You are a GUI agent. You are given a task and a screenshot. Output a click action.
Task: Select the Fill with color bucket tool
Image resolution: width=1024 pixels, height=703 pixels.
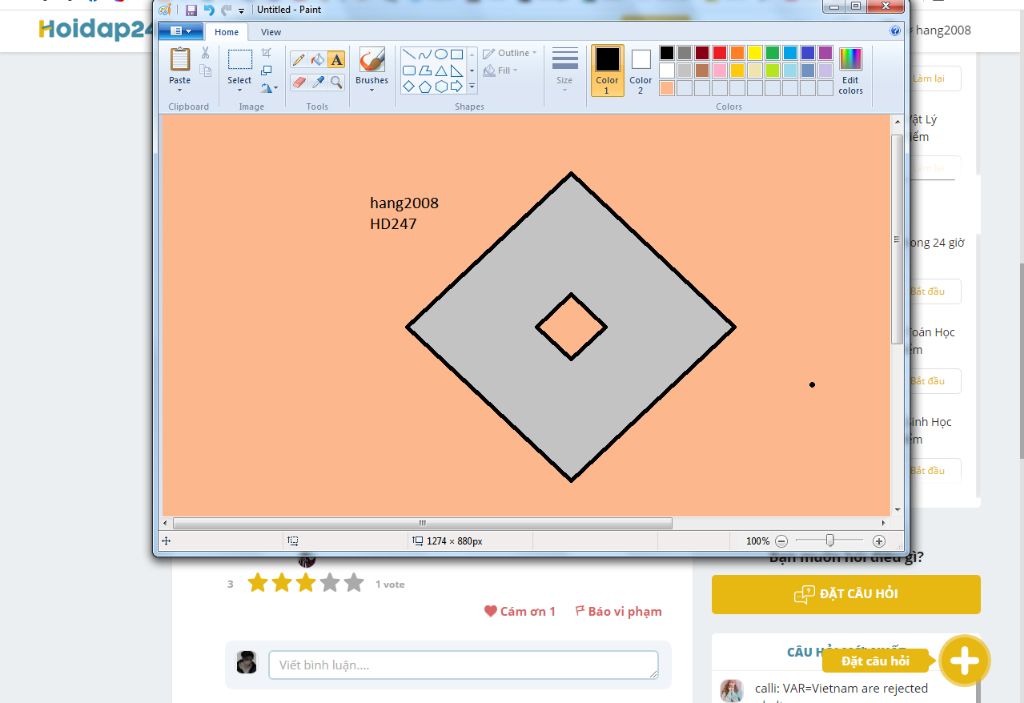coord(317,59)
